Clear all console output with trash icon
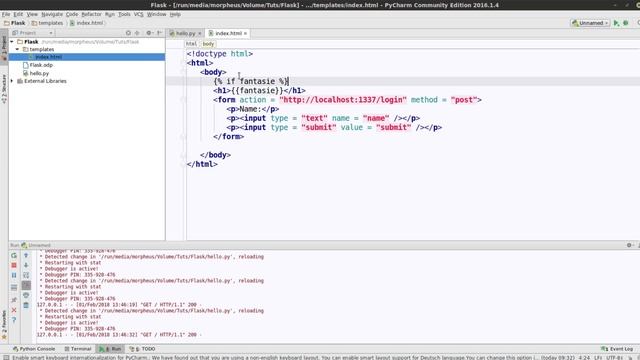This screenshot has width=640, height=360. click(x=26, y=305)
